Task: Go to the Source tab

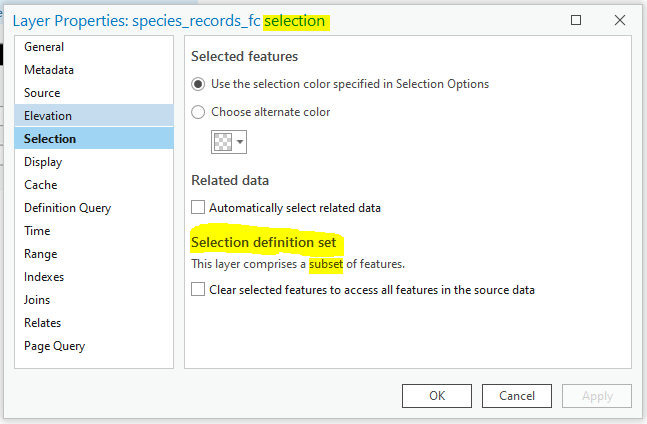Action: click(x=42, y=93)
